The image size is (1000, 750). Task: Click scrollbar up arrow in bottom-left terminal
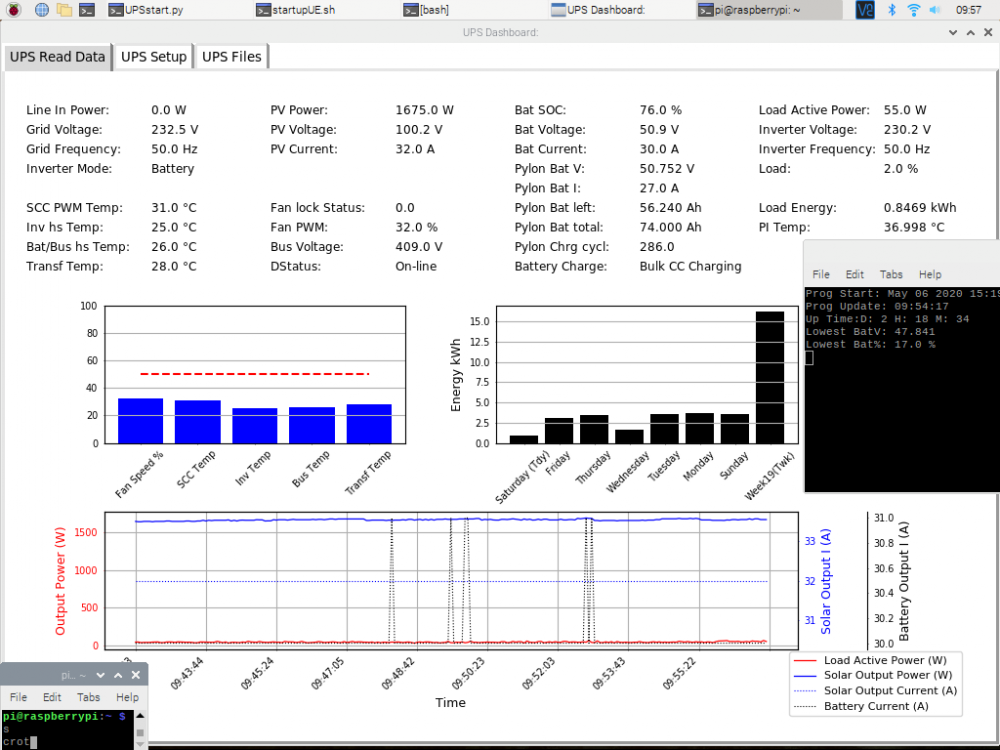pyautogui.click(x=140, y=716)
